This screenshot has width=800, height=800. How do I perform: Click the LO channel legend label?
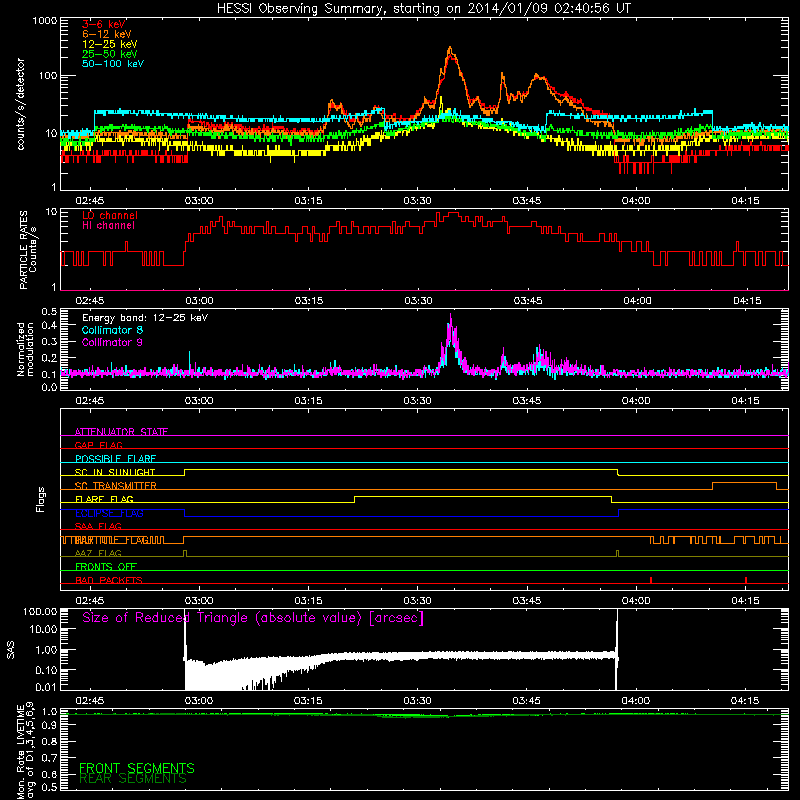click(110, 215)
